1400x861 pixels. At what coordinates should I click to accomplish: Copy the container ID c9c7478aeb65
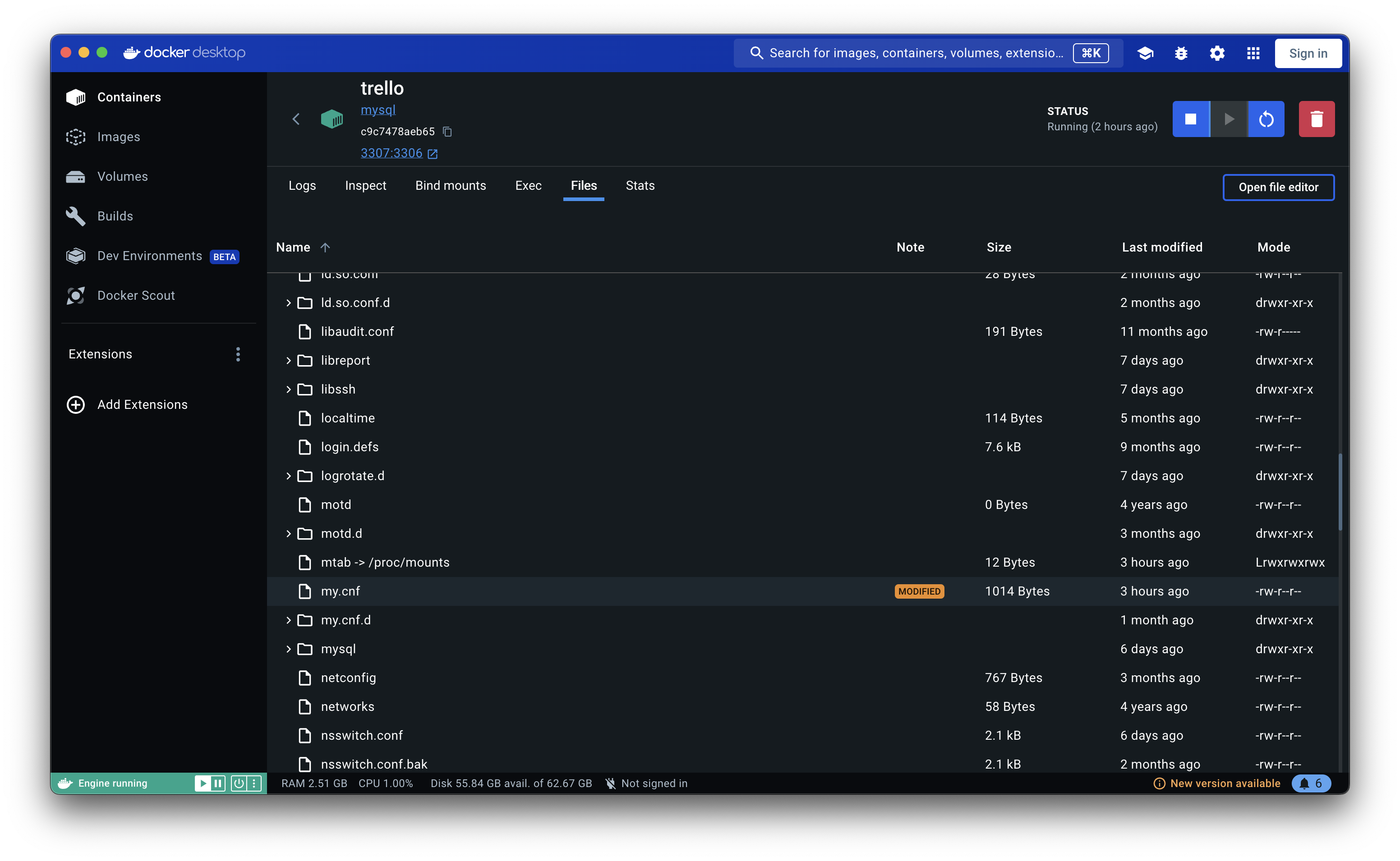point(447,132)
